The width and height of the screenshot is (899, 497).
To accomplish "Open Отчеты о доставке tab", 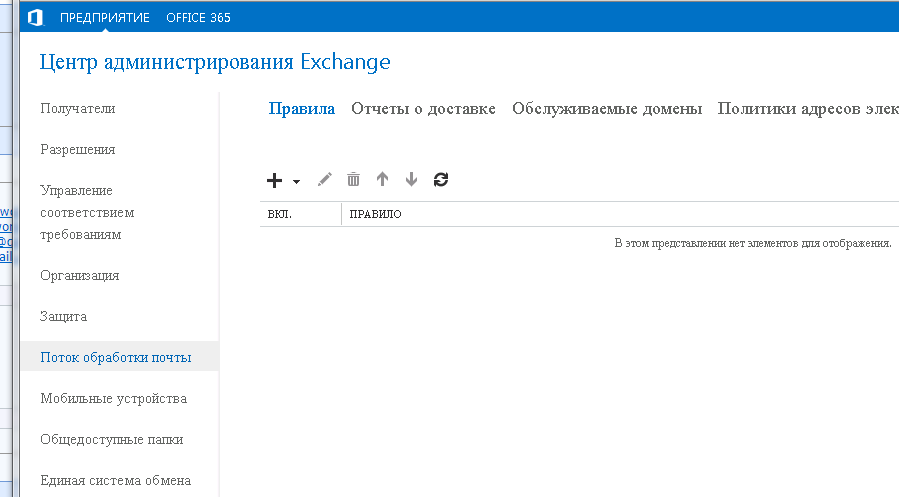I will tap(423, 109).
